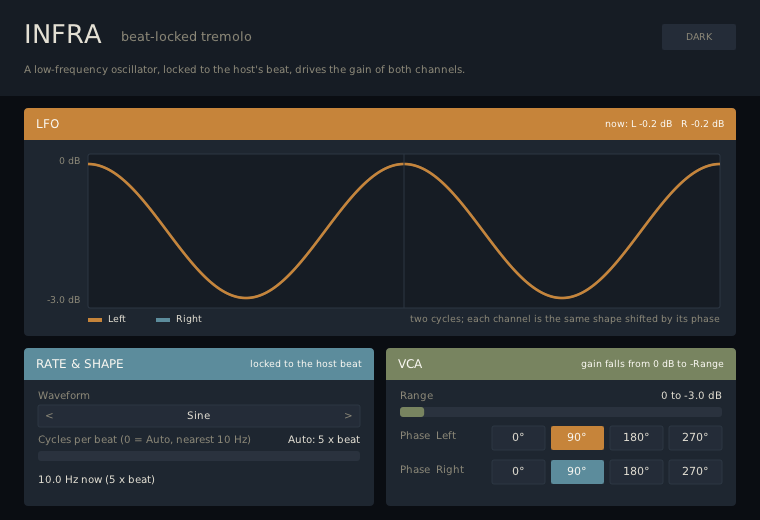The image size is (760, 520).
Task: Click the orange Left legend swatch
Action: tap(95, 320)
